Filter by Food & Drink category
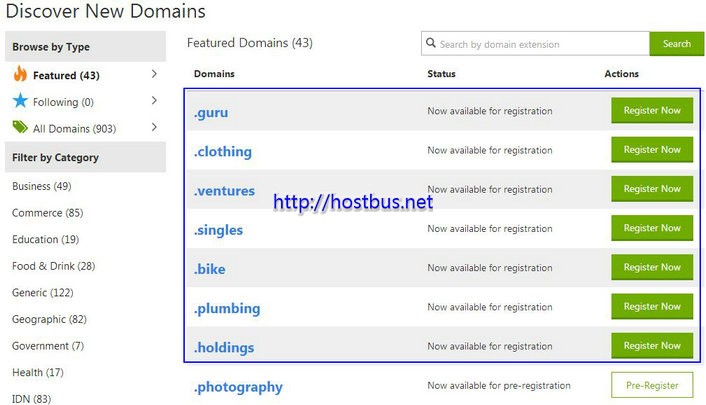Viewport: 706px width, 405px height. point(53,266)
